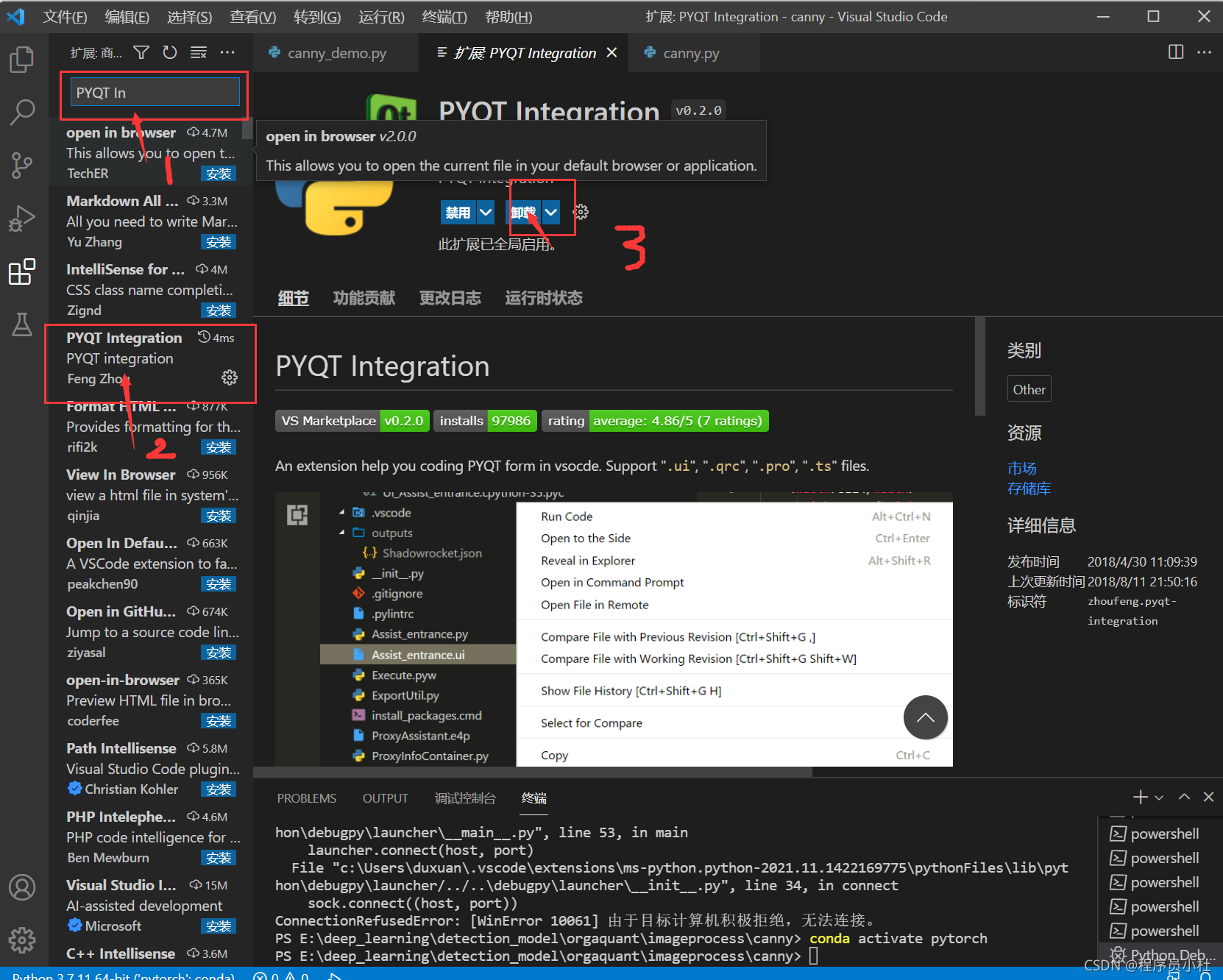Open the View menu (查看)
The width and height of the screenshot is (1223, 980).
[252, 17]
